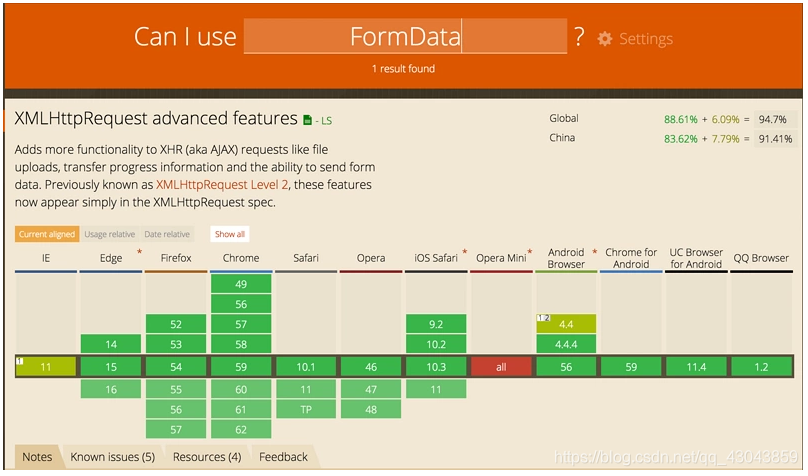
Task: Click the asterisk next to Opera Mini header
Action: point(530,251)
